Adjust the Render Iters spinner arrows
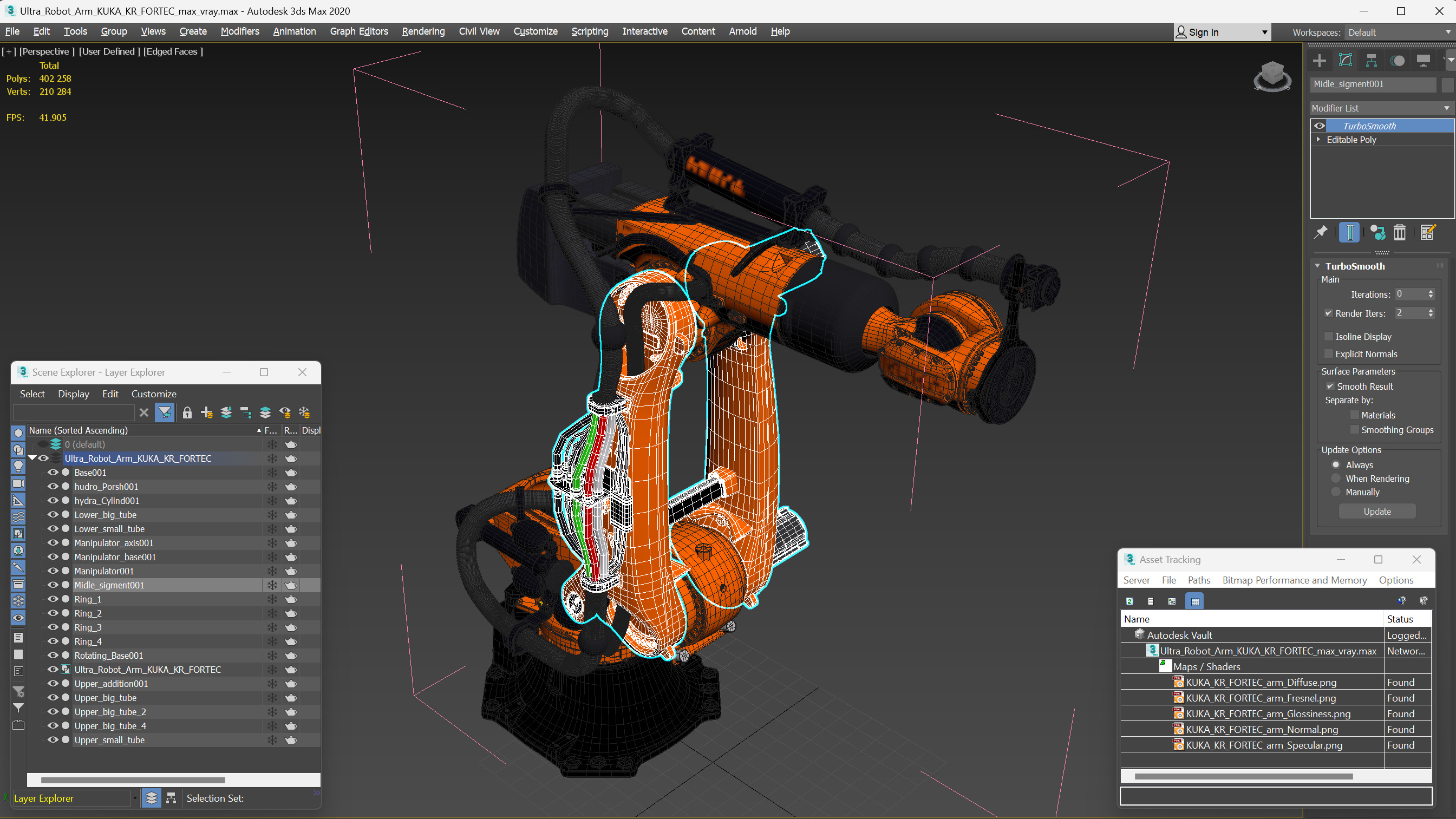1456x819 pixels. pos(1431,312)
